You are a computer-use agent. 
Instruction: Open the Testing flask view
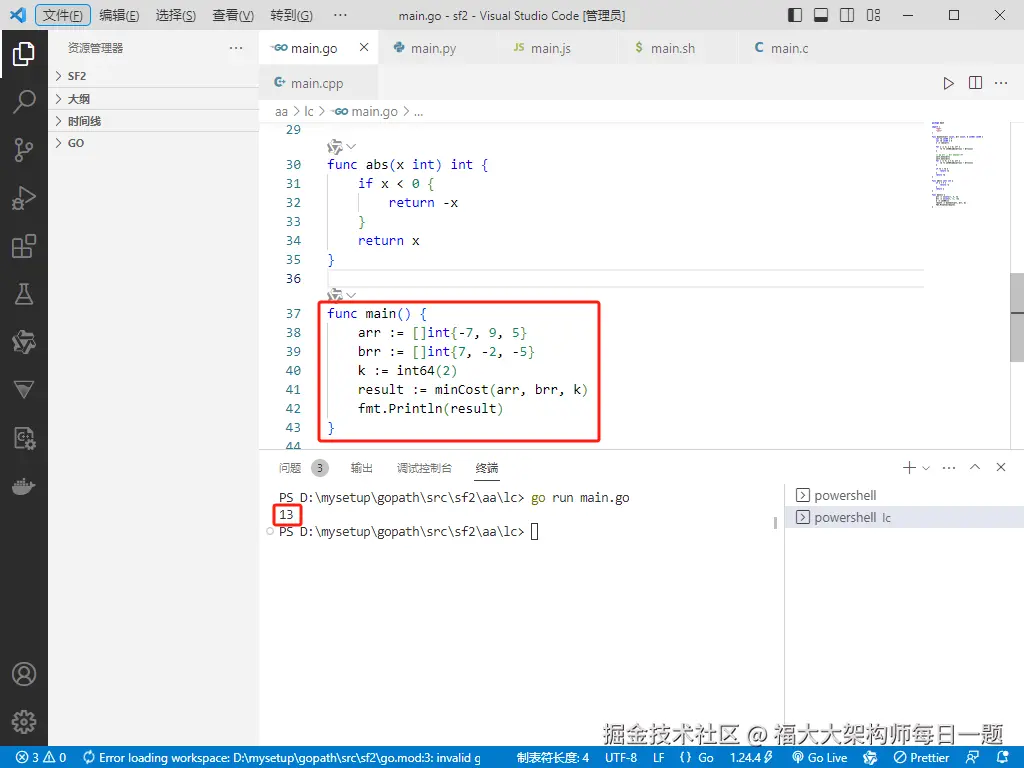[24, 295]
